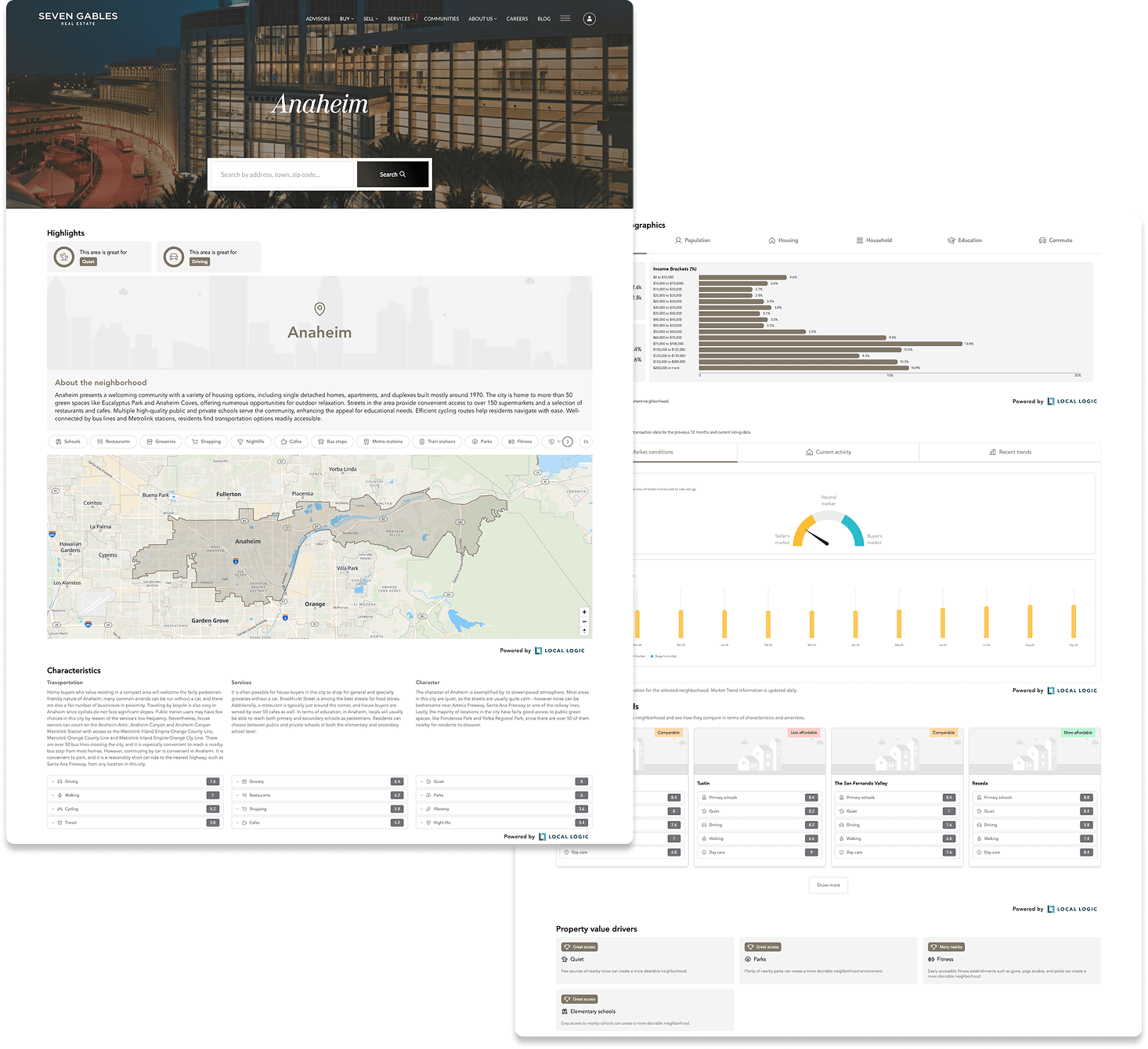Open the hamburger menu in the header
The image size is (1148, 1049).
point(565,19)
